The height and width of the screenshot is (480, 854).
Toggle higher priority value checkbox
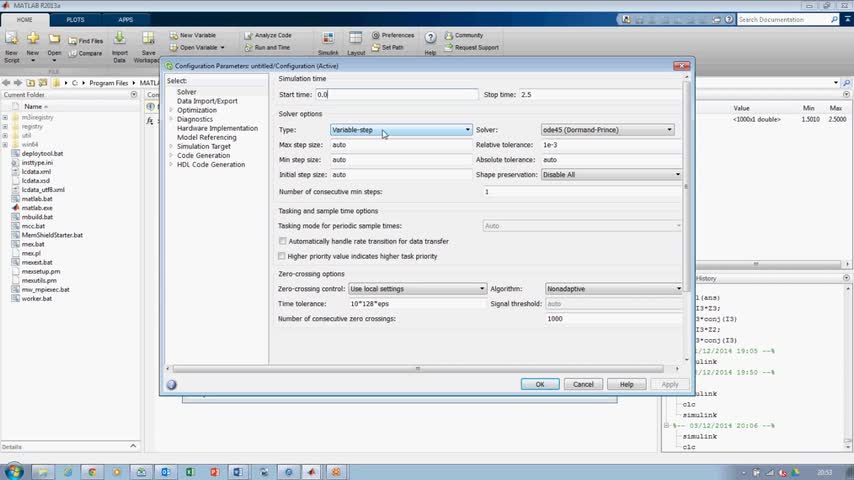282,256
